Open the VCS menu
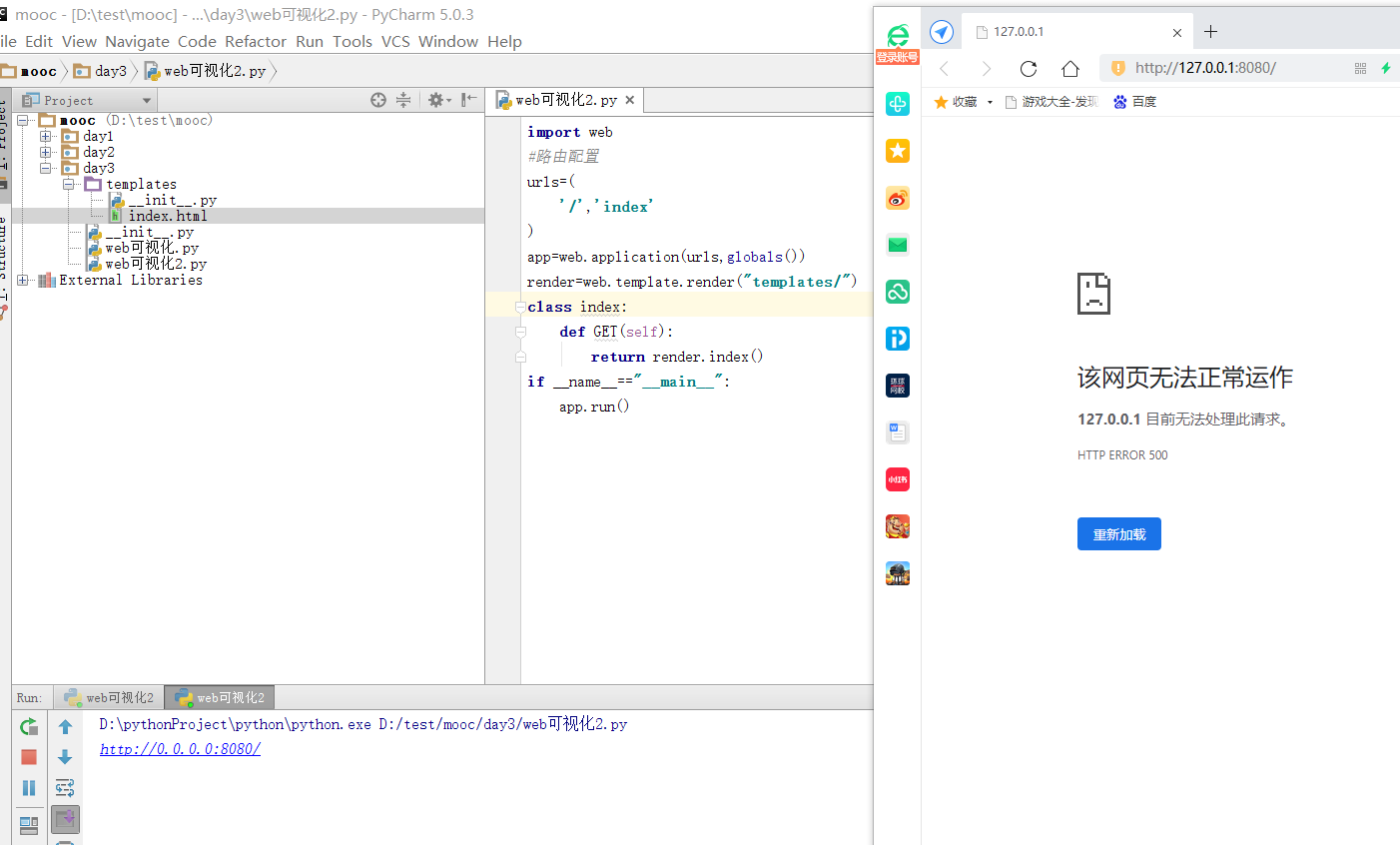 click(x=395, y=41)
